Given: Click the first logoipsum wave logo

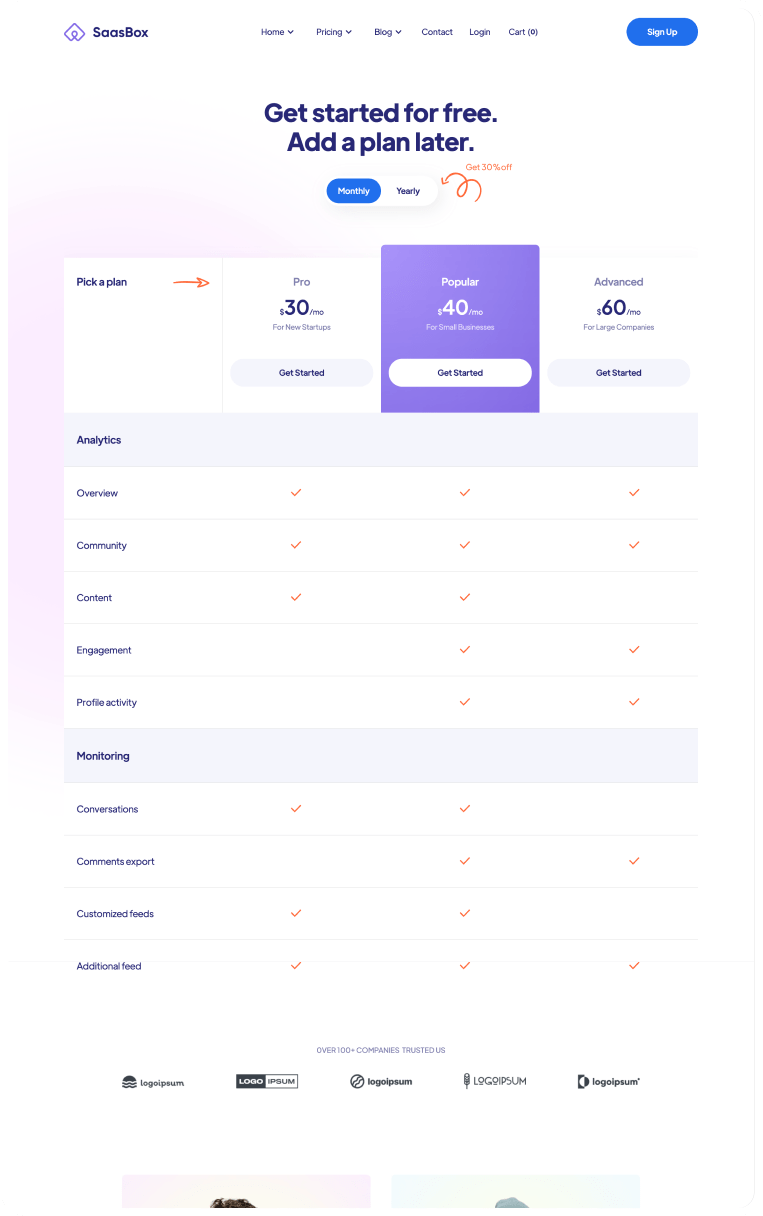Looking at the screenshot, I should (x=153, y=1082).
